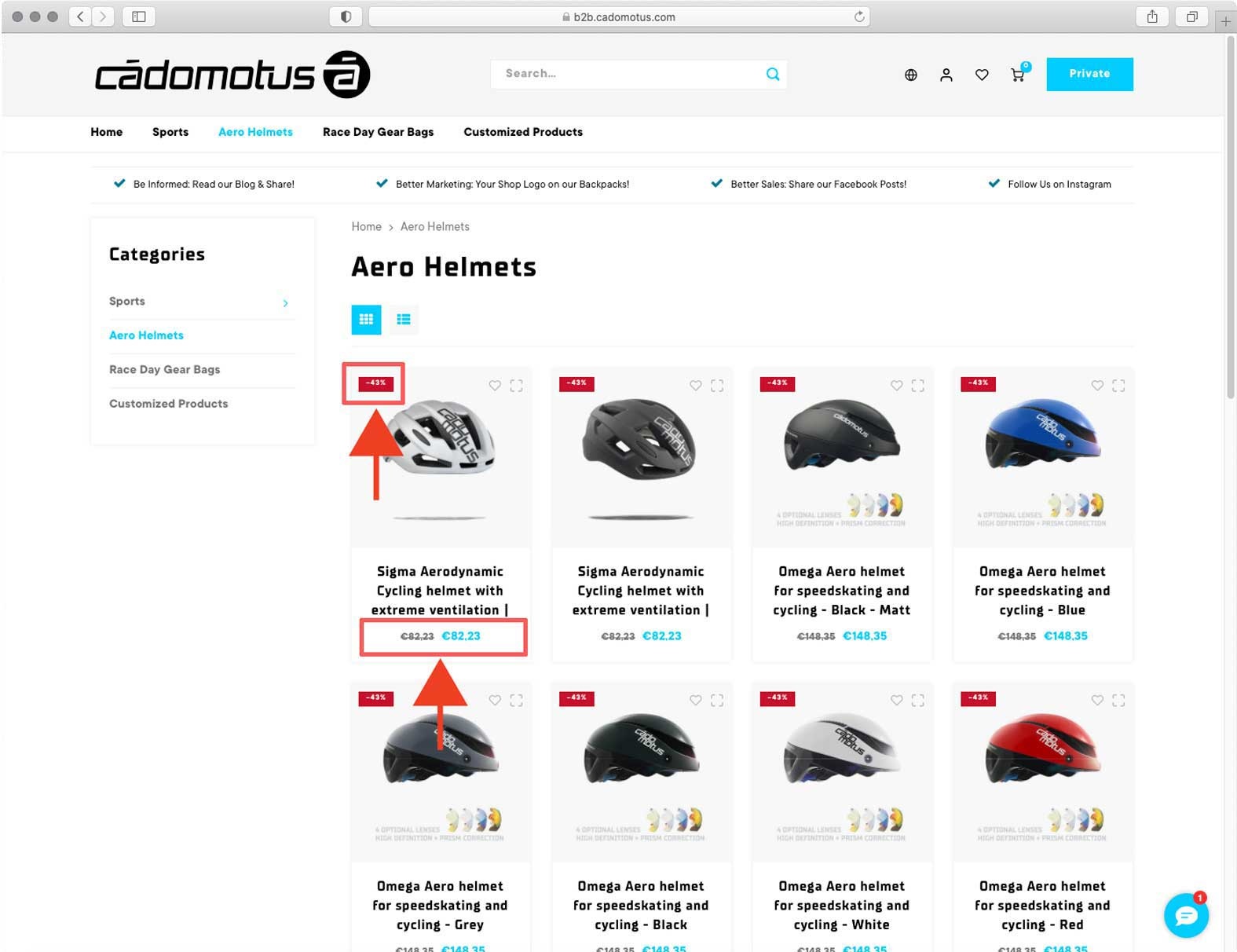Switch to grid view layout
Screen dimensions: 1237x952
click(366, 319)
